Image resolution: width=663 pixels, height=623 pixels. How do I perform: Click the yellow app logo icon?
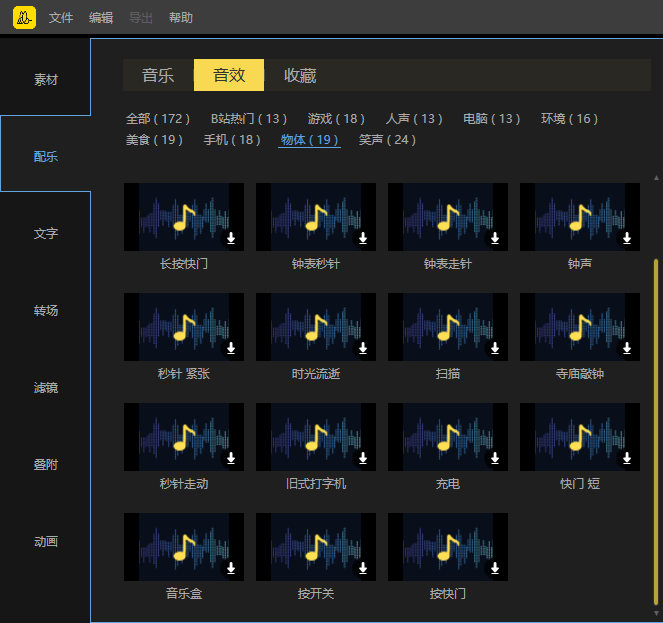point(24,17)
